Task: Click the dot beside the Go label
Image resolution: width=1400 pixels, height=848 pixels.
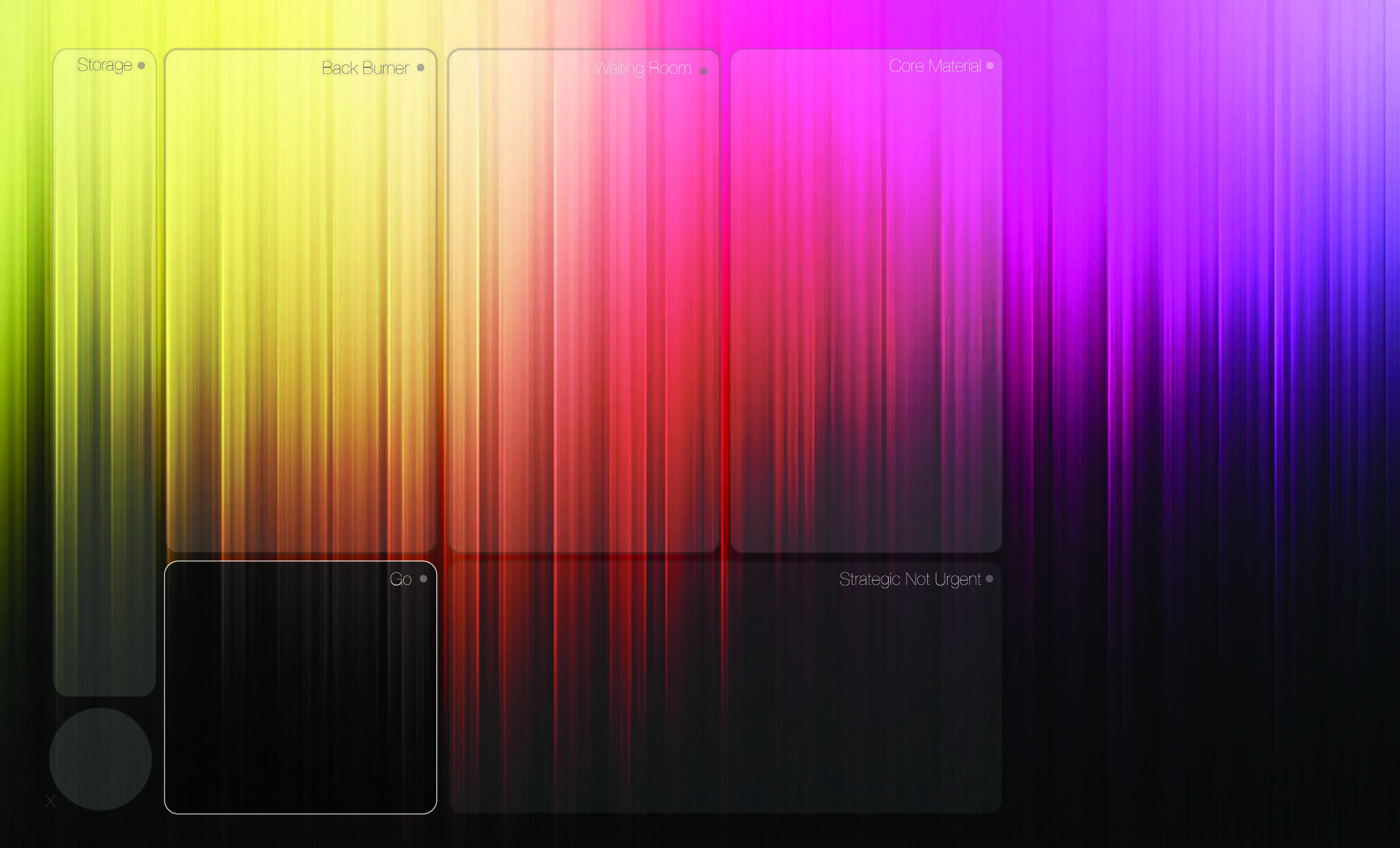Action: [x=423, y=579]
